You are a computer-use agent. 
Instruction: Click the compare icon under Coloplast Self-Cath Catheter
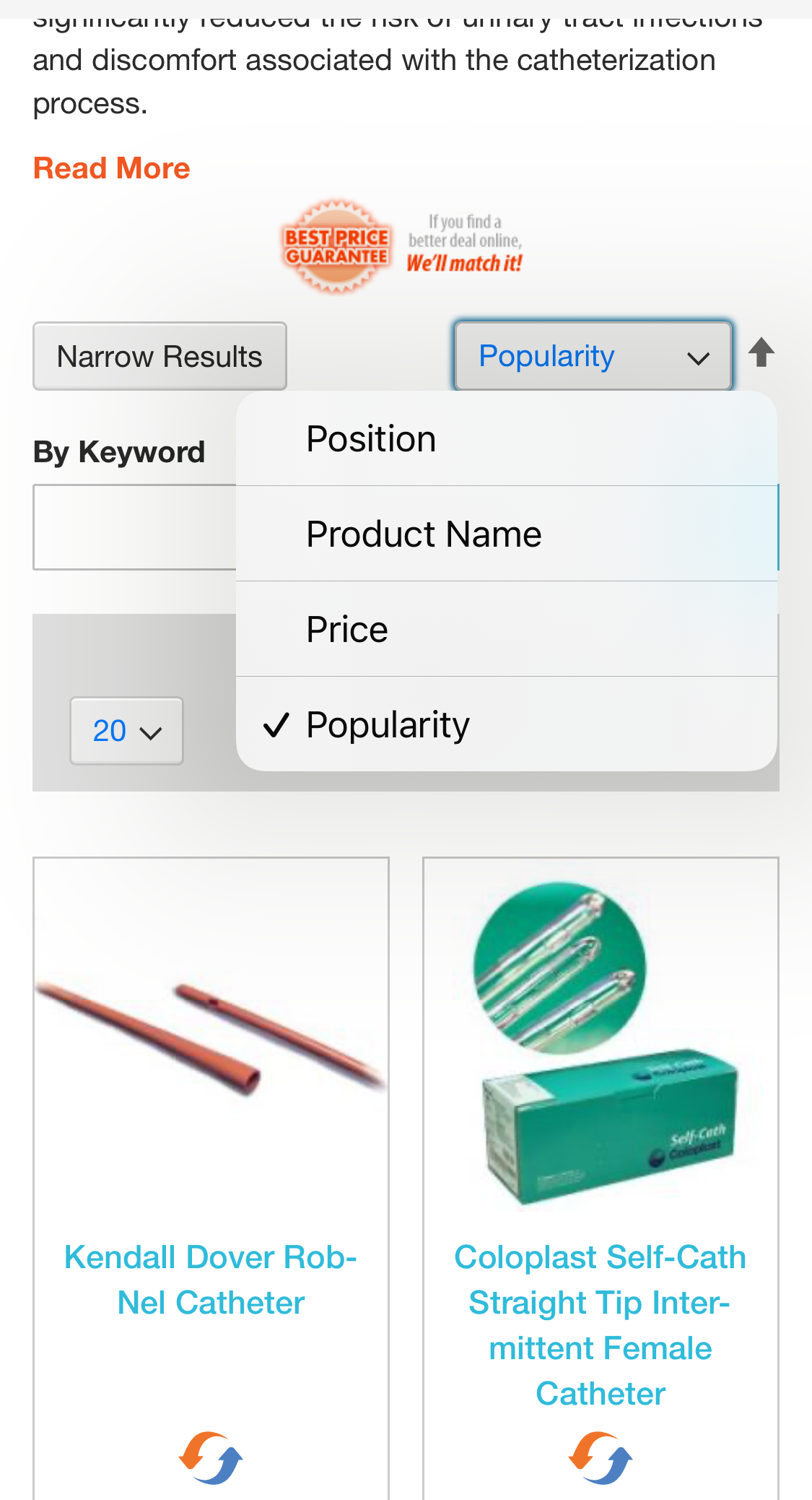(601, 1459)
